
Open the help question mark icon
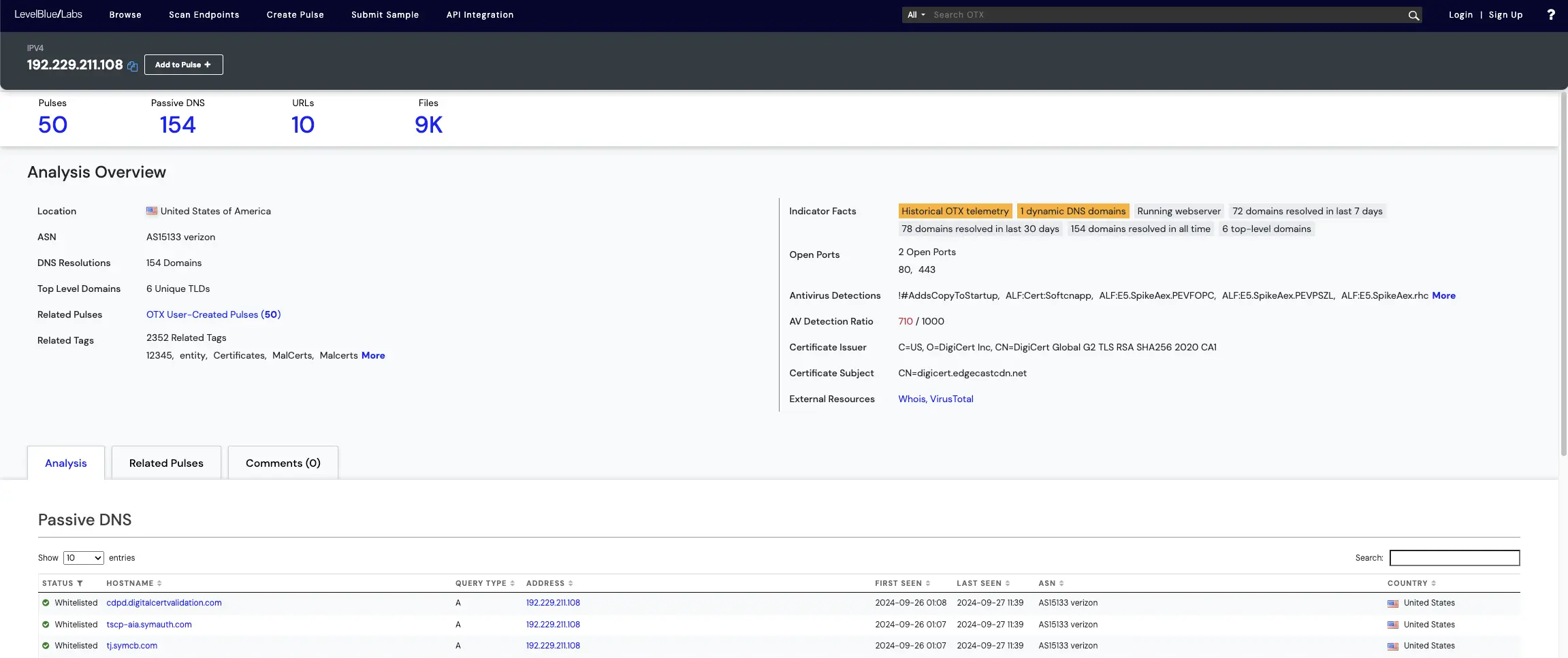pos(1551,15)
